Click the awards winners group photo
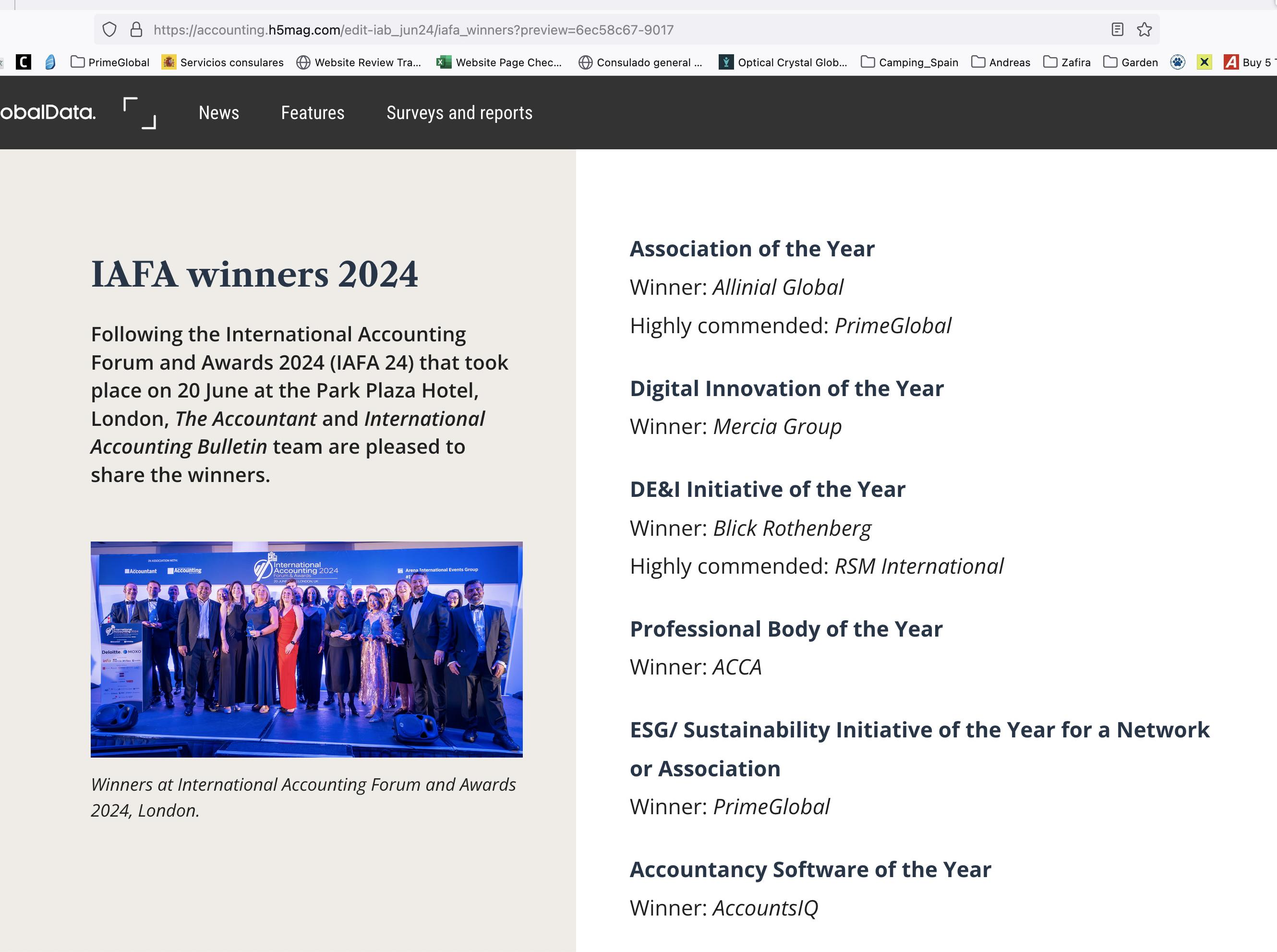The width and height of the screenshot is (1277, 952). point(307,650)
